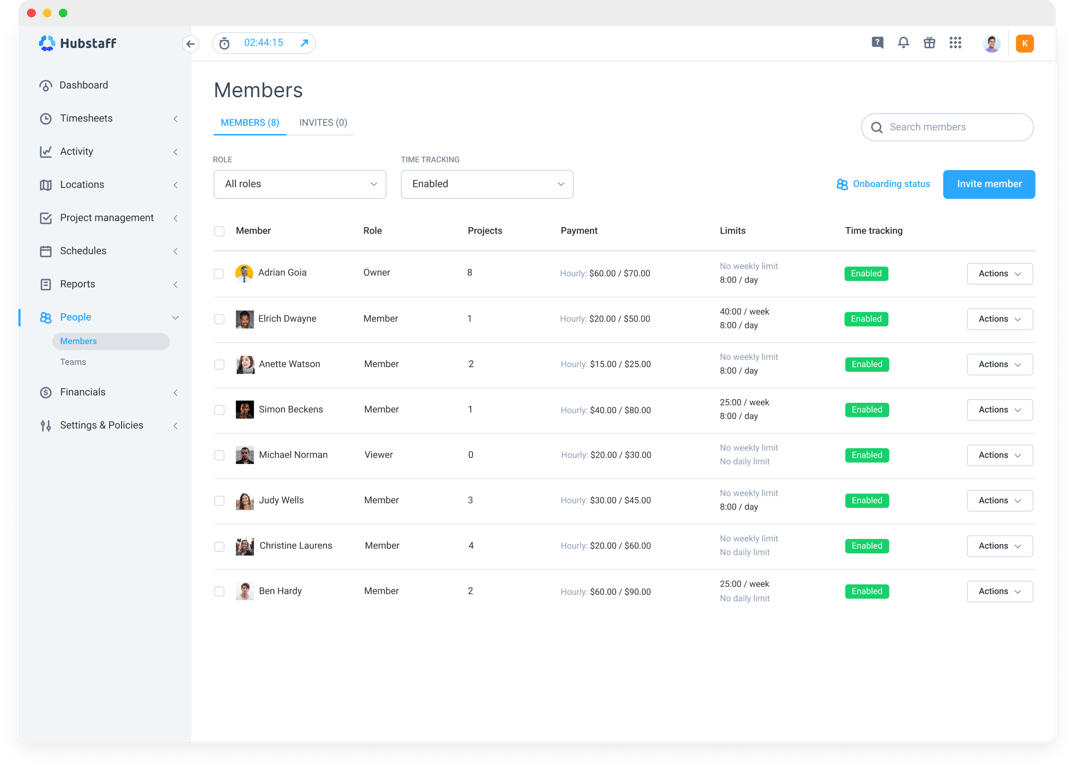
Task: Collapse sidebar with the back arrow button
Action: coord(190,44)
